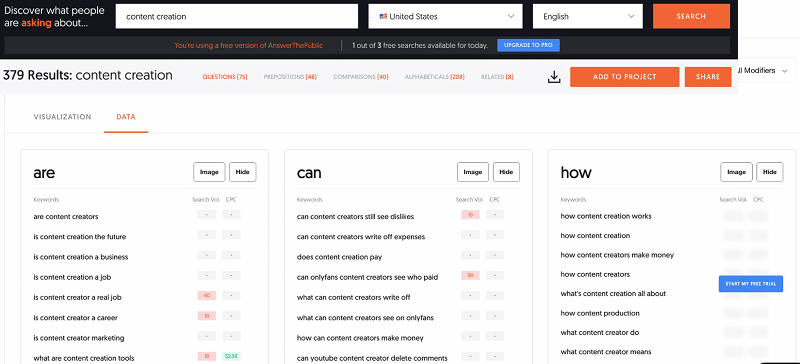Click 'what can content creators write off'

pos(354,297)
